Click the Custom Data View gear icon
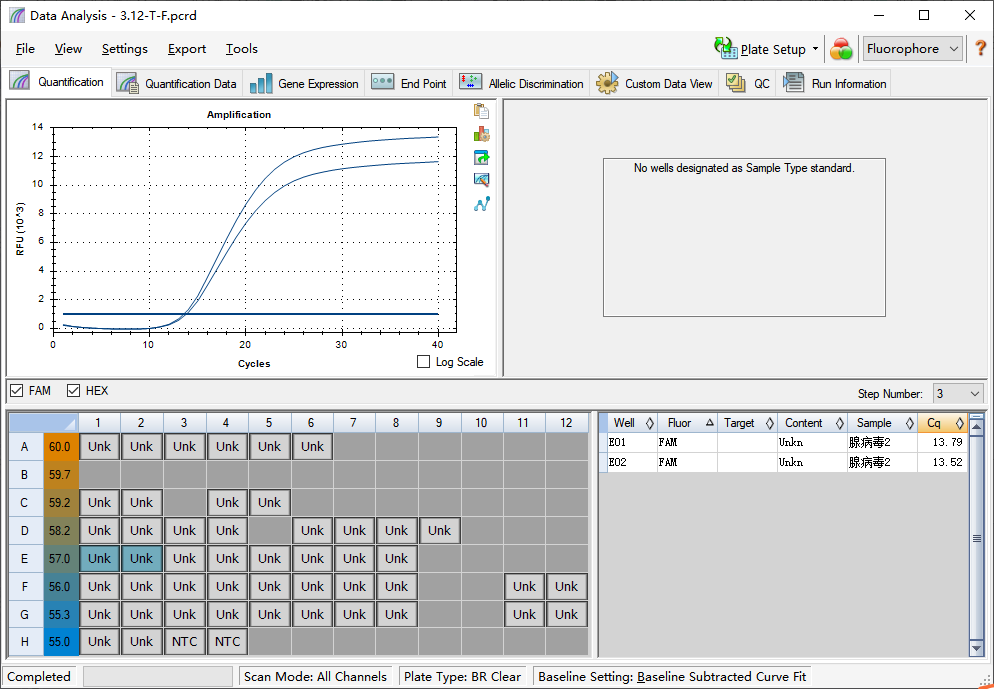The height and width of the screenshot is (689, 994). tap(607, 83)
